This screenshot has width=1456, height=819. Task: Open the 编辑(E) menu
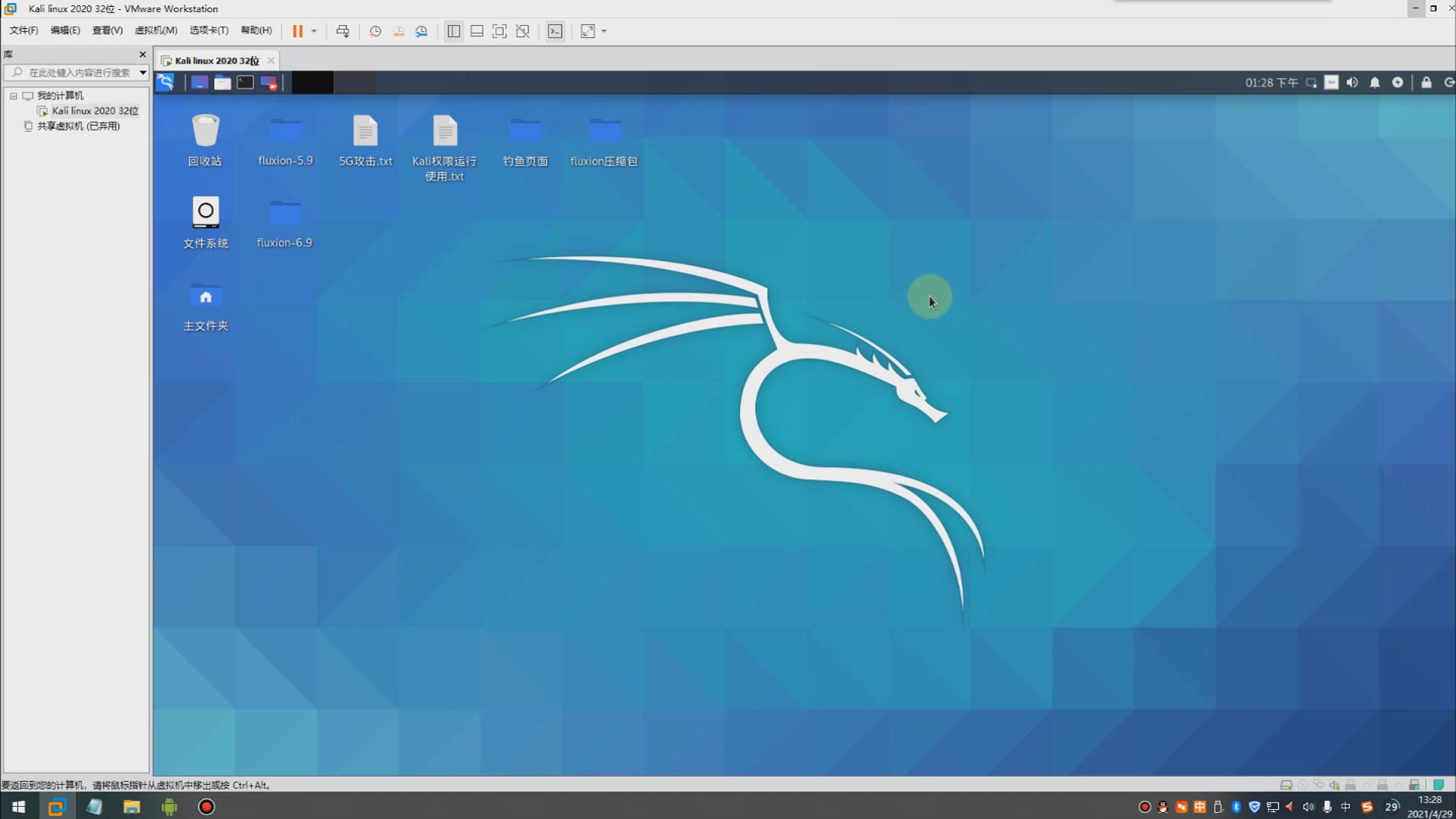click(x=65, y=30)
